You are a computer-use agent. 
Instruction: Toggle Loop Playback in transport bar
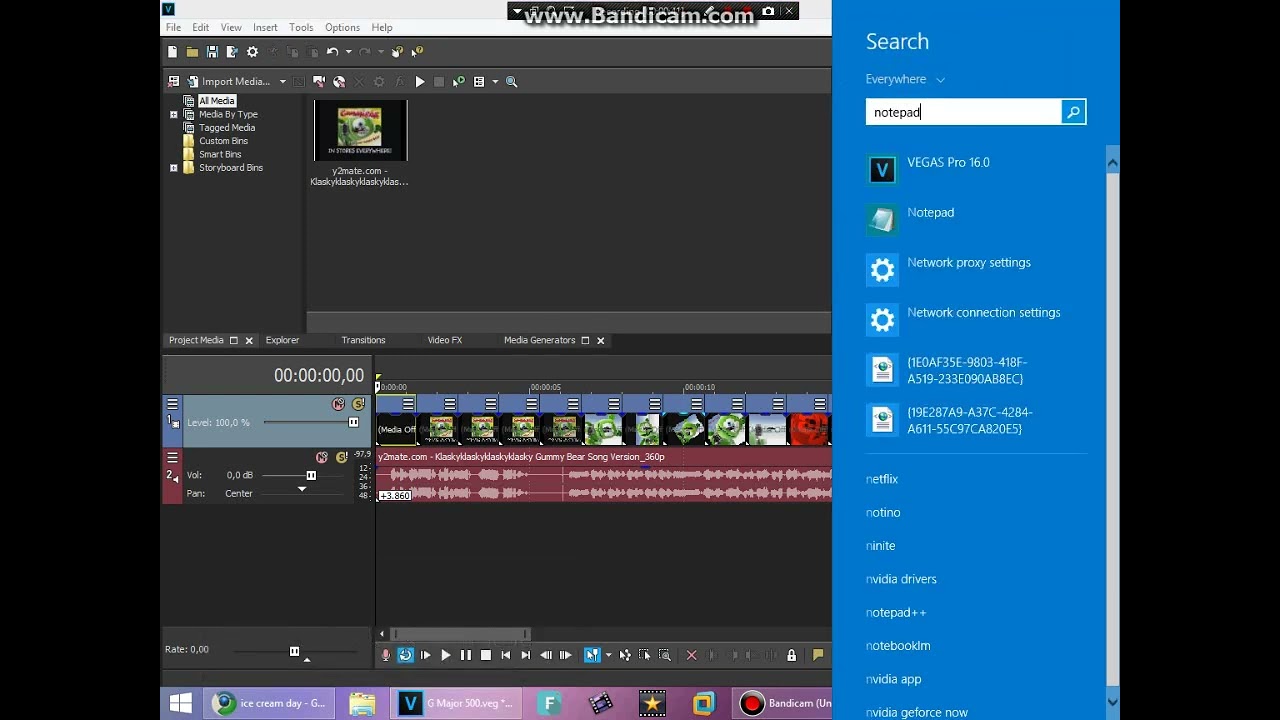405,655
